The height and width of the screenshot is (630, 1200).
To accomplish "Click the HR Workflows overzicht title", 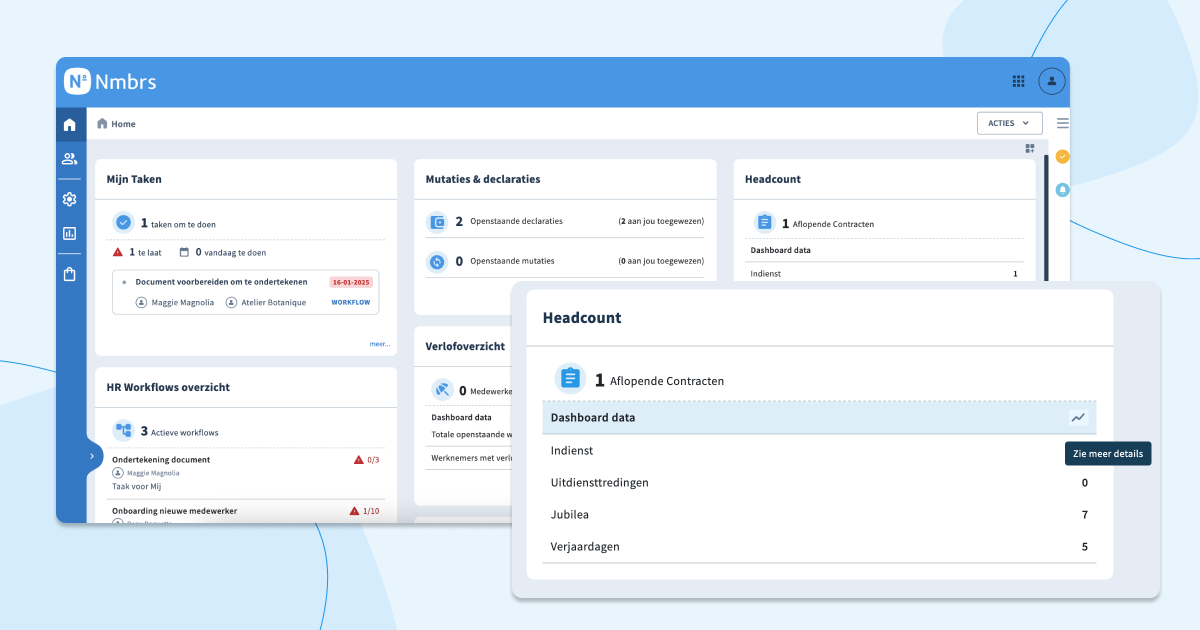I will 168,387.
